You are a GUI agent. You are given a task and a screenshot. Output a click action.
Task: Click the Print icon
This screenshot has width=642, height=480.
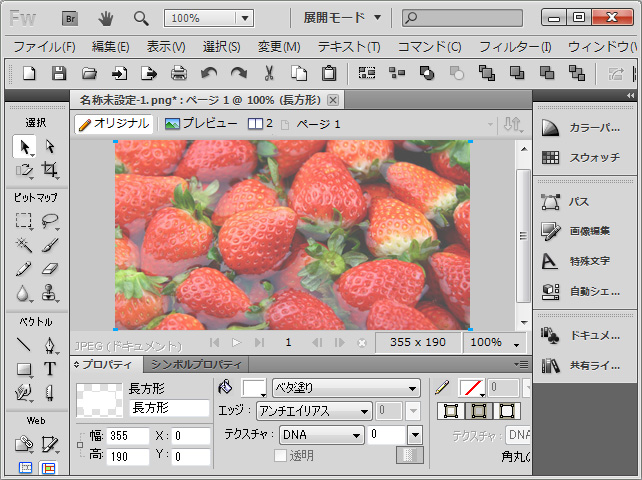[x=179, y=74]
